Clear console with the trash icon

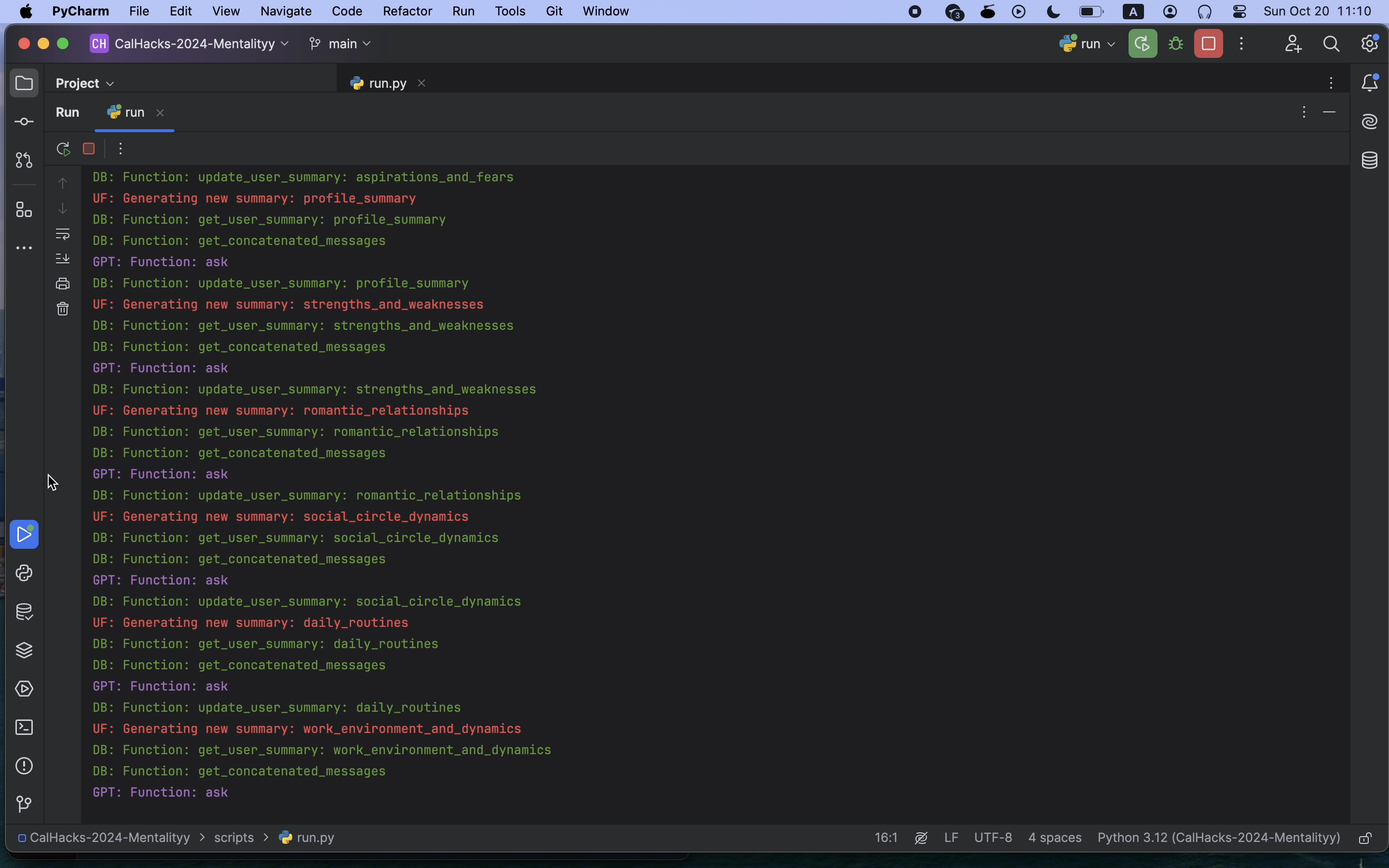pos(63,310)
